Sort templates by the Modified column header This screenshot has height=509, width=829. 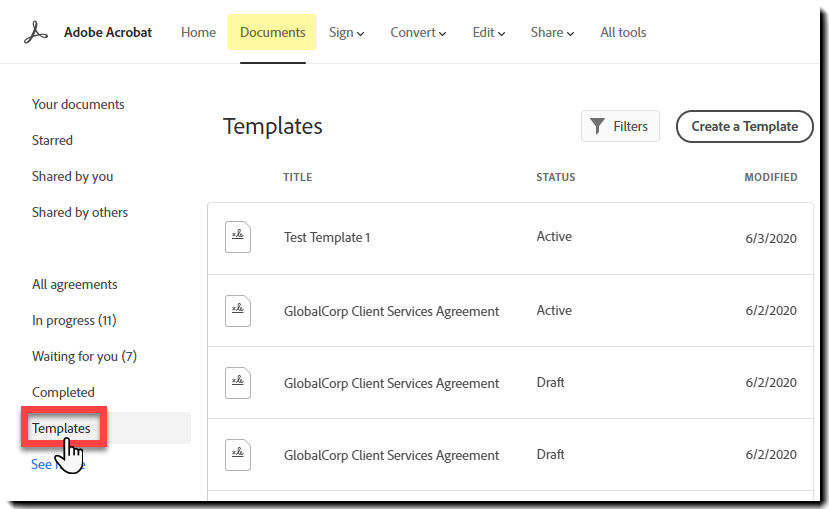[x=770, y=177]
